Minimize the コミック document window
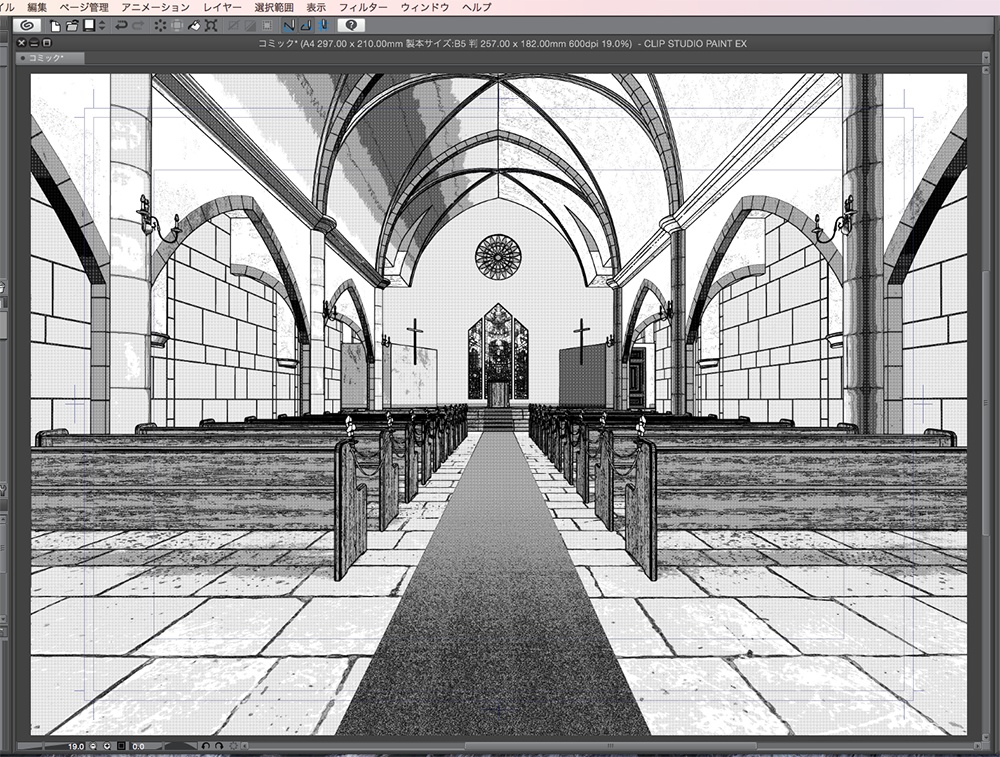The height and width of the screenshot is (757, 1000). click(x=34, y=43)
